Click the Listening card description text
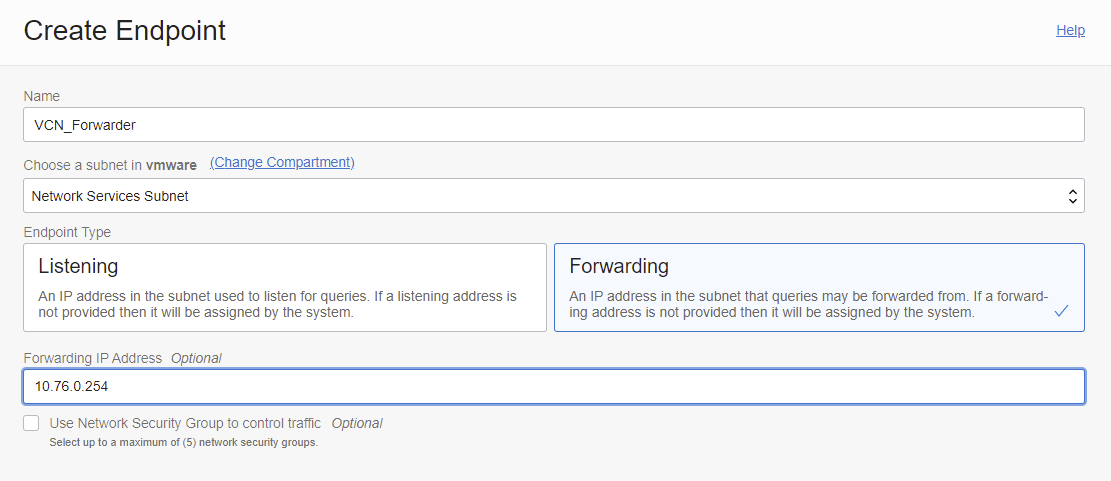This screenshot has width=1111, height=481. (277, 304)
